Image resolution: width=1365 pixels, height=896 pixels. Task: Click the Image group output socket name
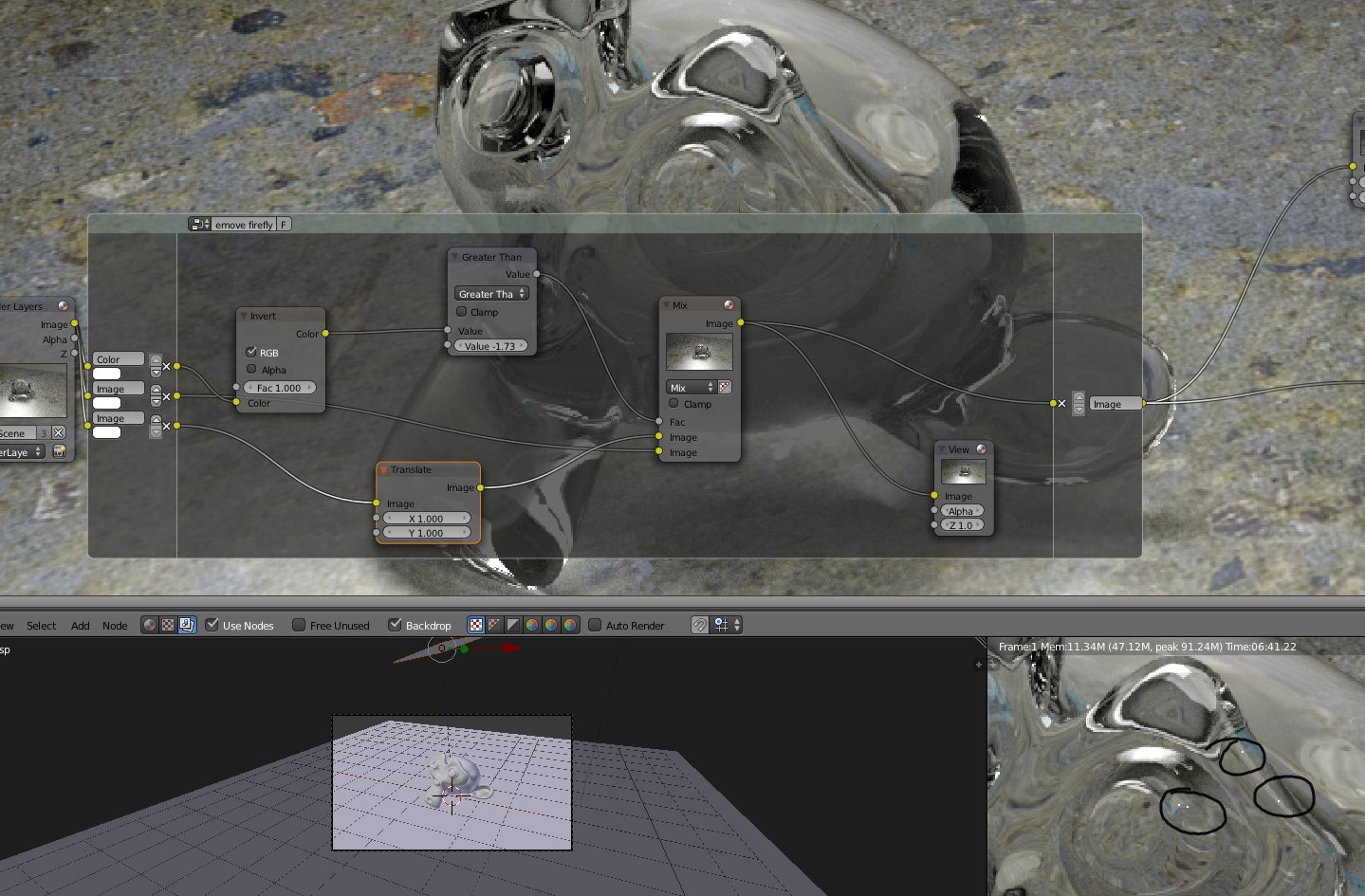(1116, 404)
